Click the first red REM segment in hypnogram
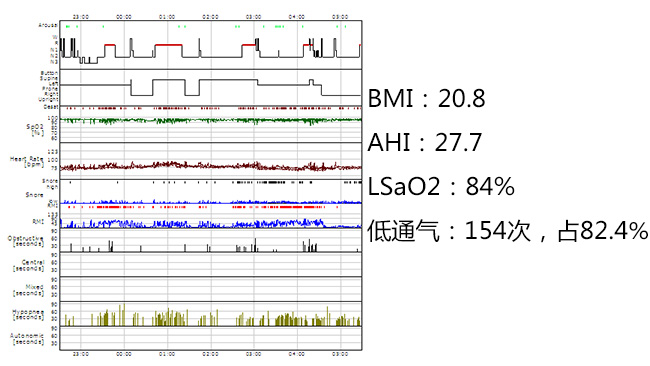This screenshot has height=366, width=650. 110,45
